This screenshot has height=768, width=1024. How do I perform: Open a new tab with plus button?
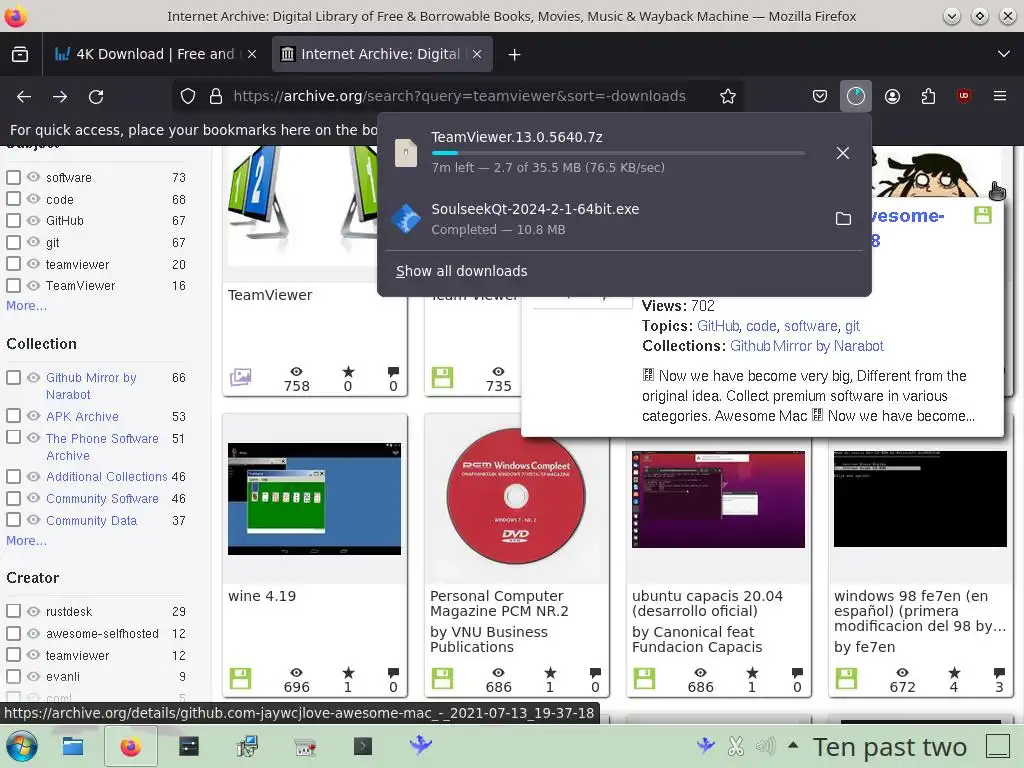pyautogui.click(x=514, y=54)
